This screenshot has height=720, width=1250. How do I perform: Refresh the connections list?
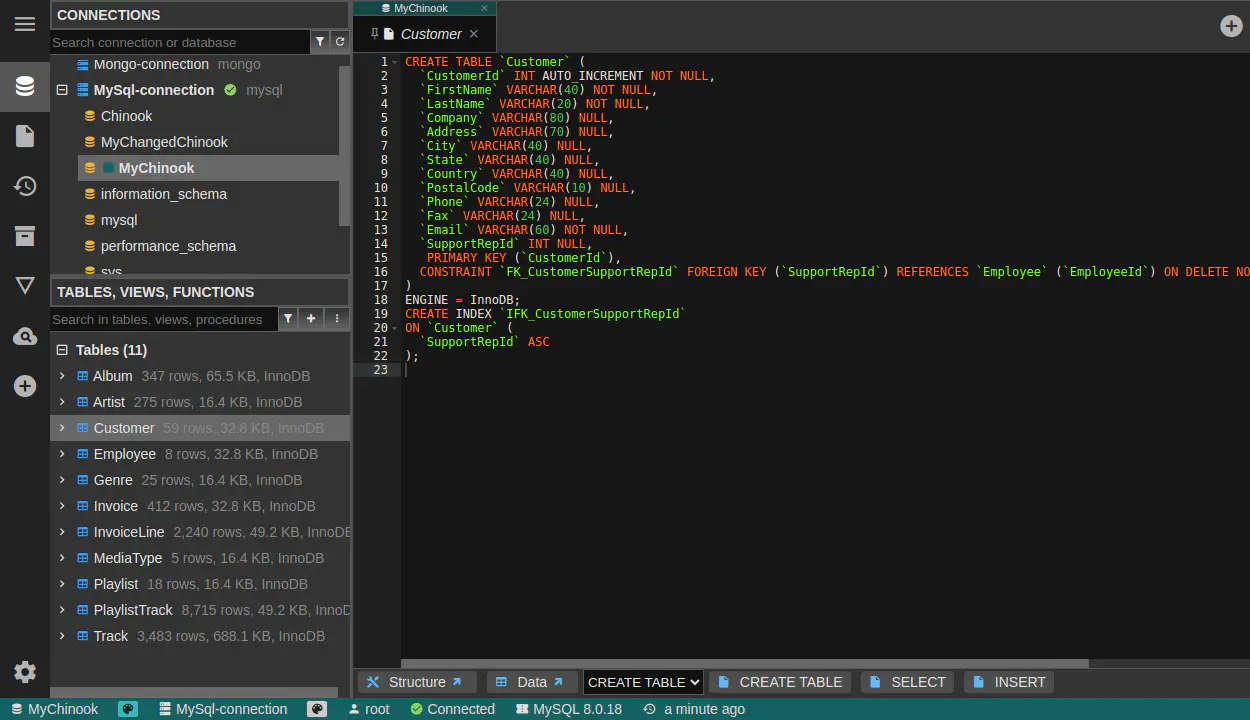point(340,42)
